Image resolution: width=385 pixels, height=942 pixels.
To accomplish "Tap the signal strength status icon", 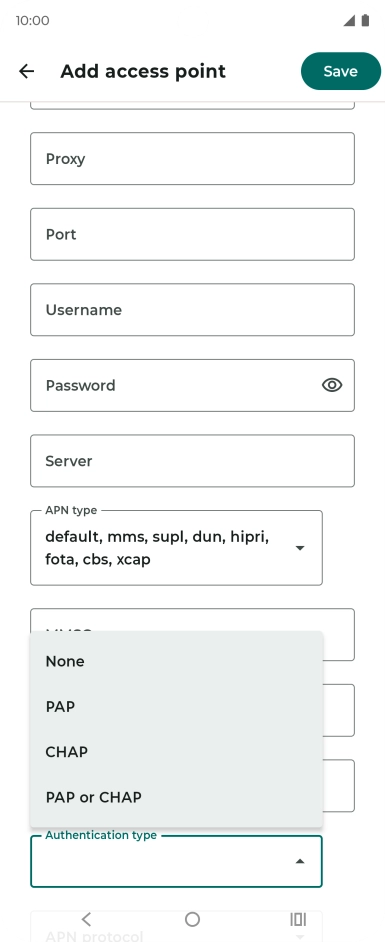I will 349,20.
